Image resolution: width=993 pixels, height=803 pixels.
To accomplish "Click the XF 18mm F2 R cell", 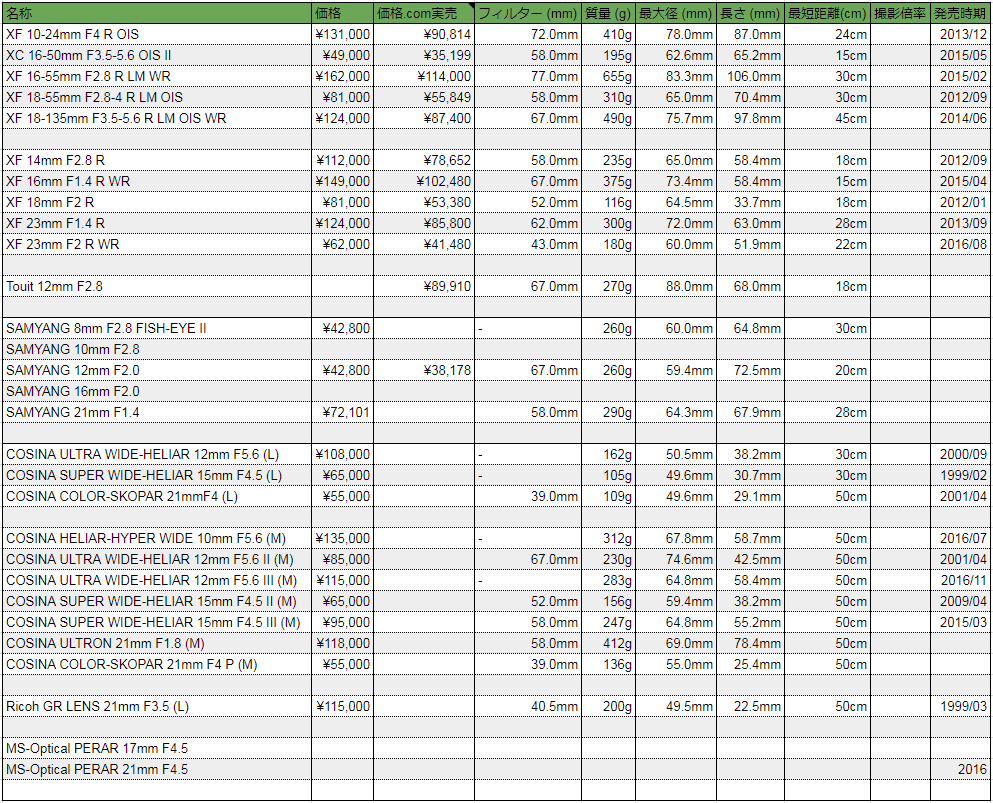I will (156, 202).
